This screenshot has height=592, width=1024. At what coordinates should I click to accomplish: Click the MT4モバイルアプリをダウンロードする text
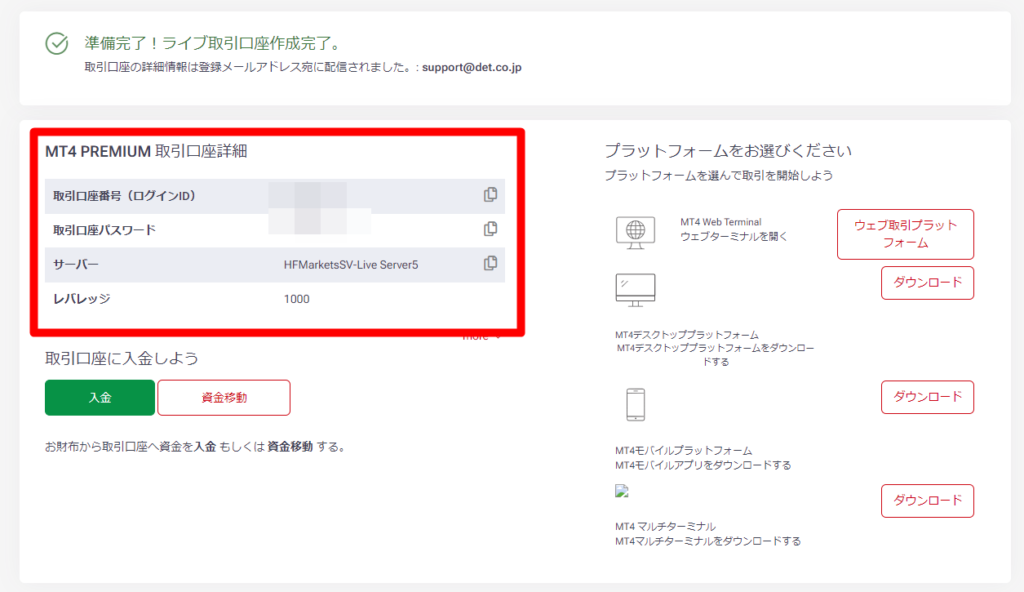(703, 465)
